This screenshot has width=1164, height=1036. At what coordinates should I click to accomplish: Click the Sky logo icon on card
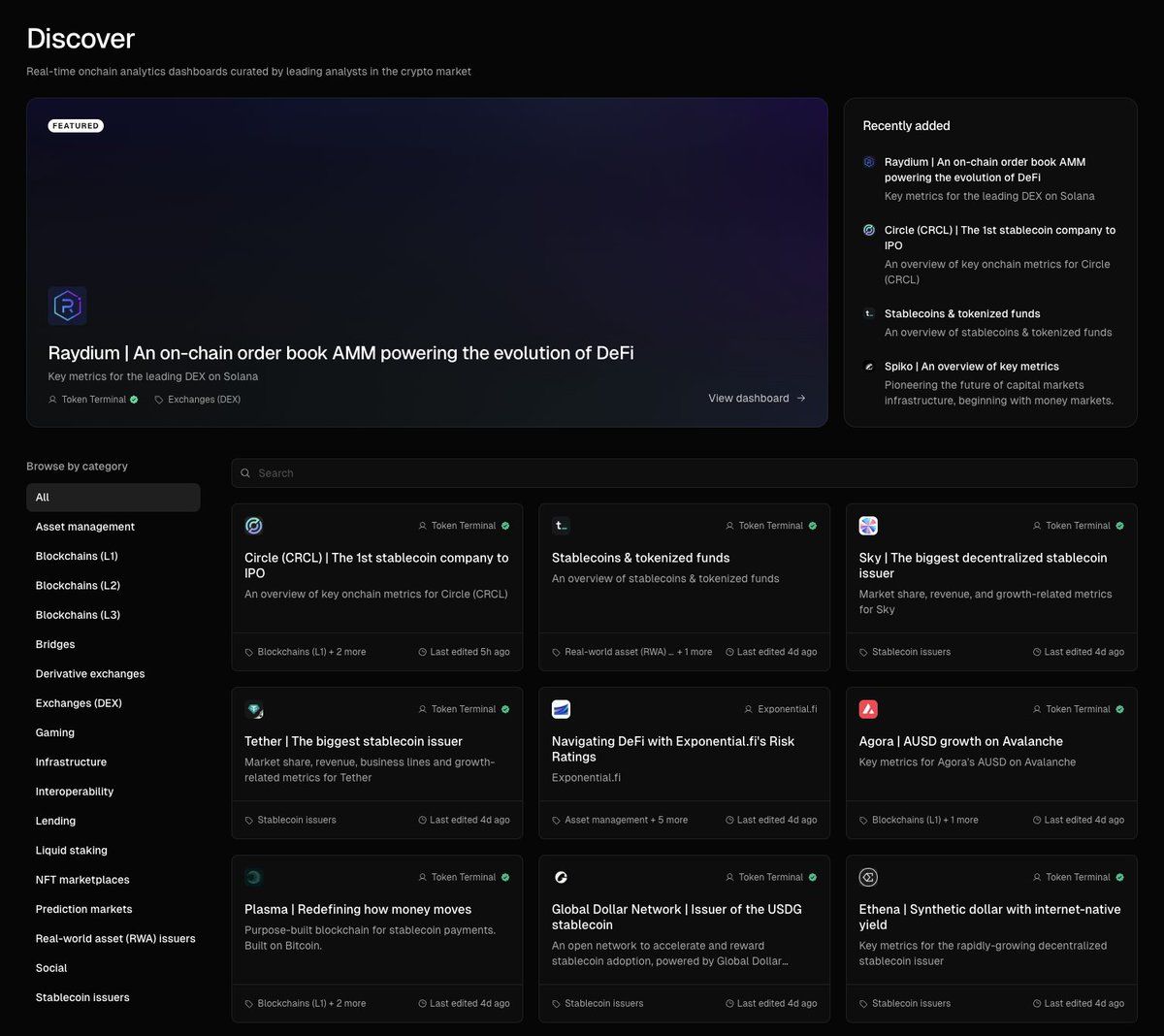[x=868, y=526]
